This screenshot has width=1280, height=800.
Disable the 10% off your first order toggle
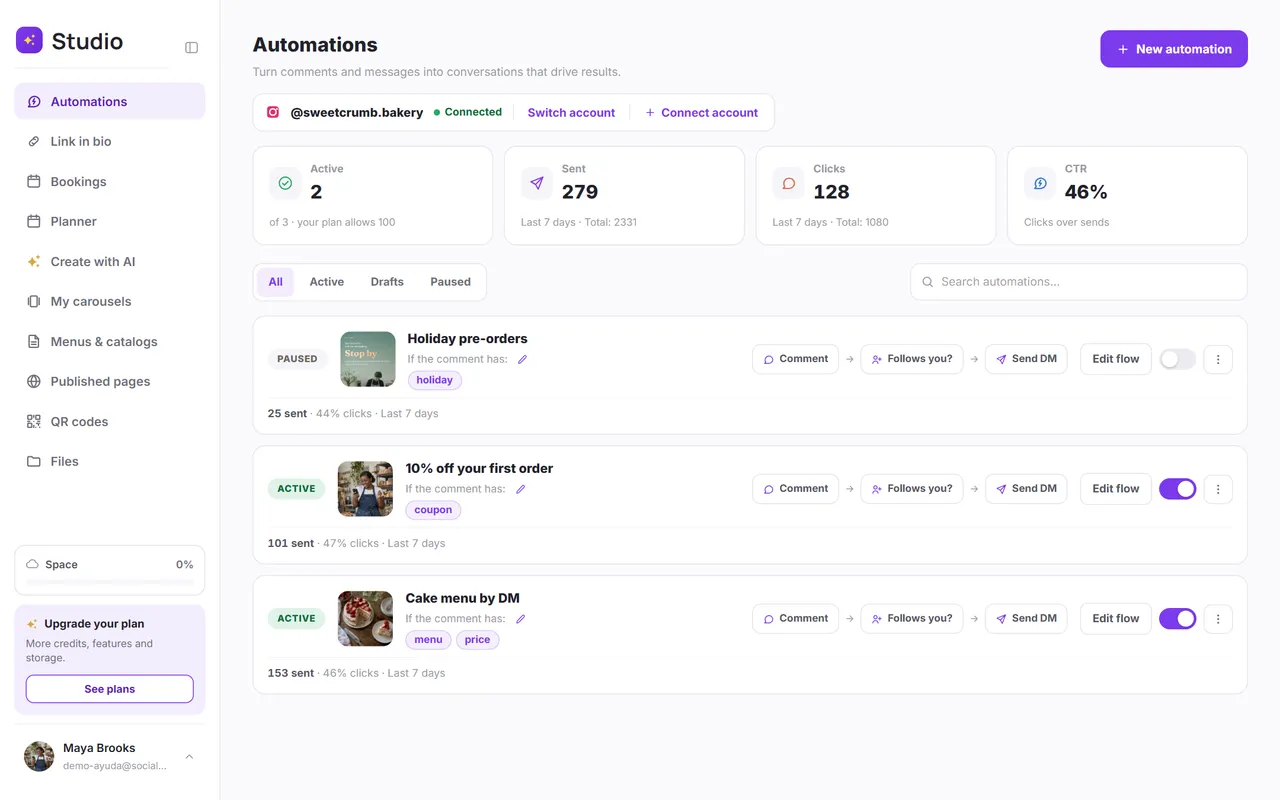click(x=1177, y=489)
